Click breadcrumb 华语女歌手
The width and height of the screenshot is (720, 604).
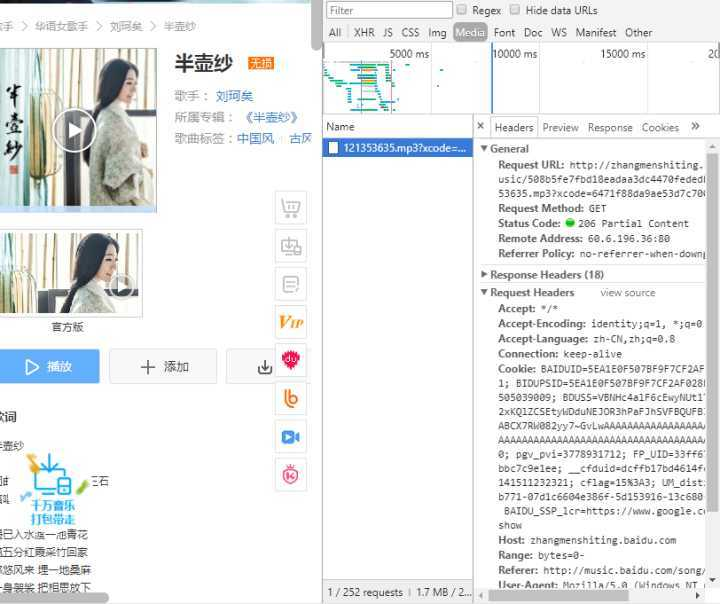pos(61,26)
